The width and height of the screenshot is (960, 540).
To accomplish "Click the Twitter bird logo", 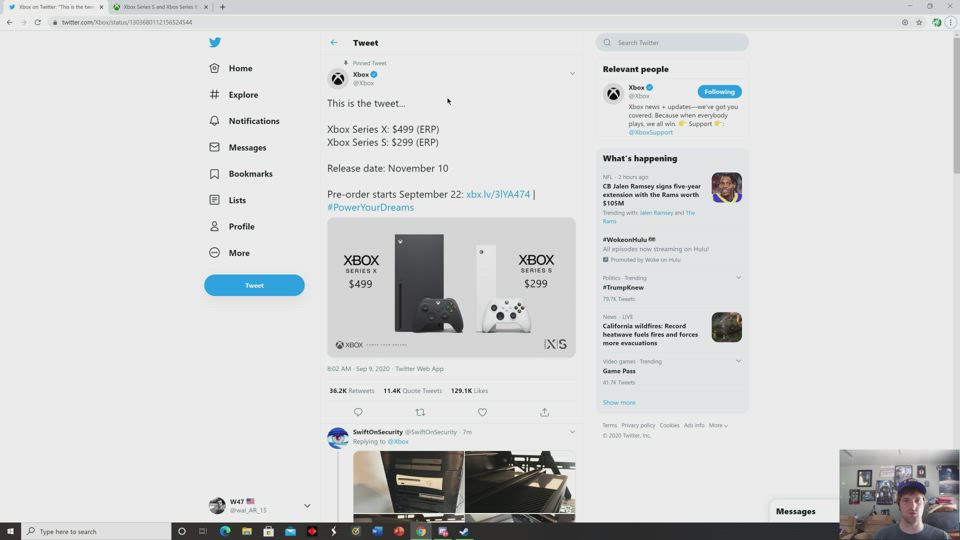I will coord(215,42).
